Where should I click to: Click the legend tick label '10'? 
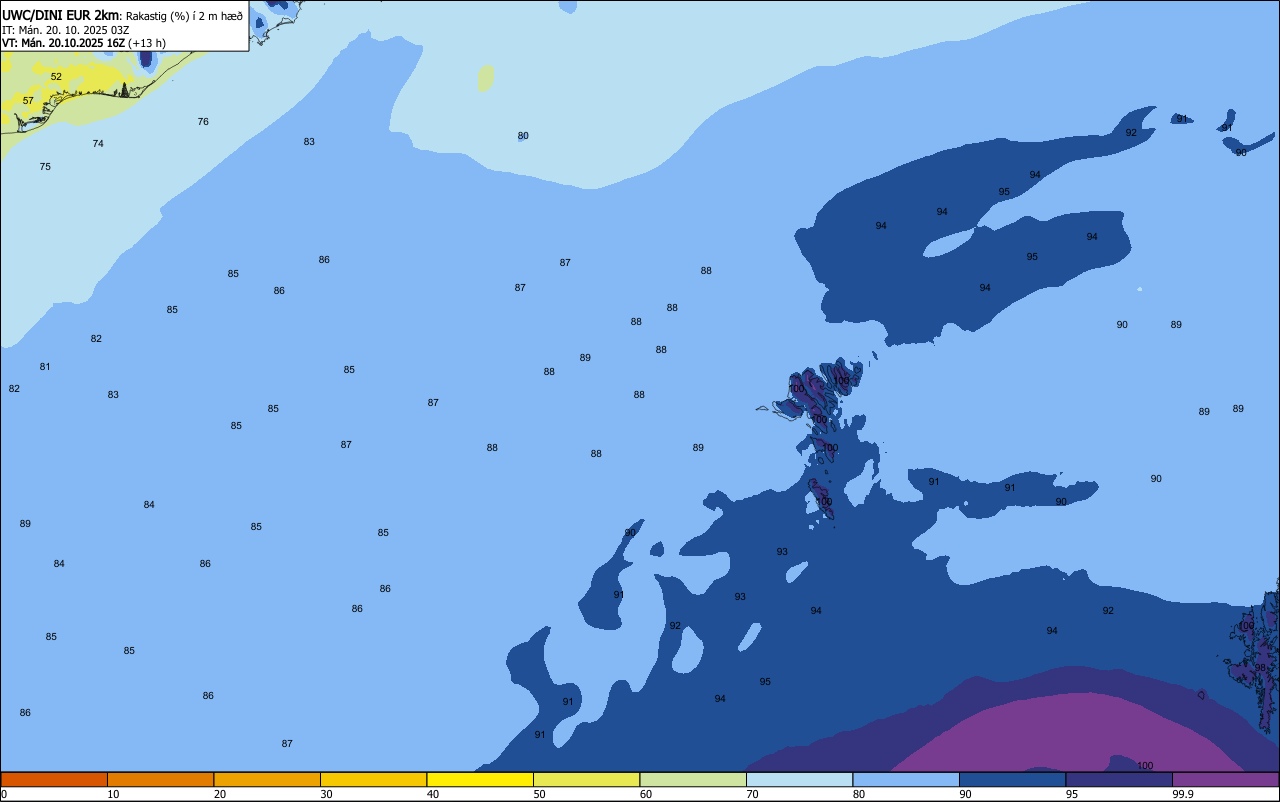pos(113,794)
